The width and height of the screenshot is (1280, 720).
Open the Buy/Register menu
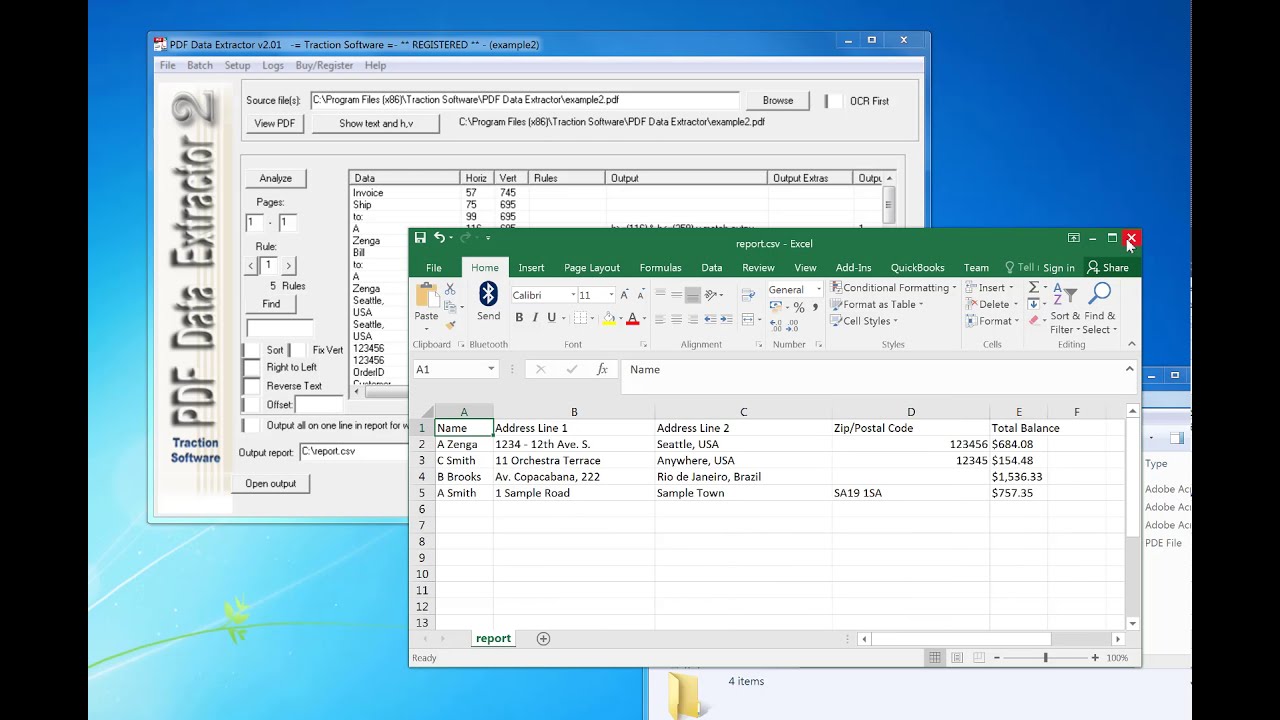point(324,65)
